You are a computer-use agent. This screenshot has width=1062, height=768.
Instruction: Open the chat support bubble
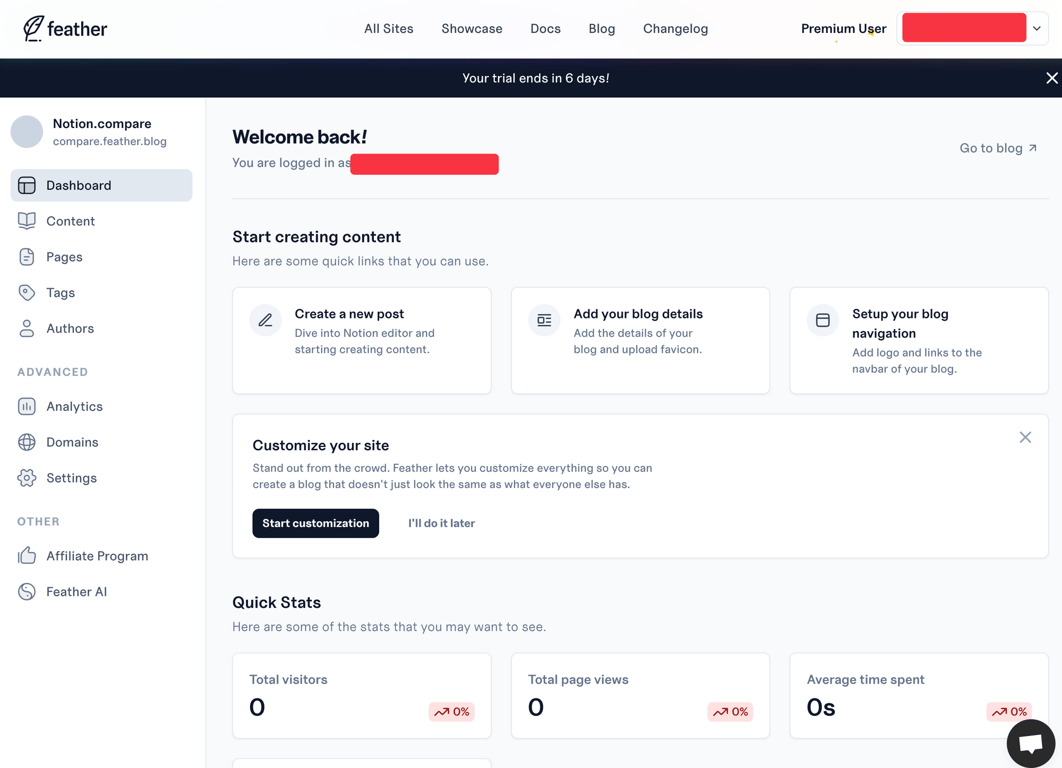coord(1031,744)
